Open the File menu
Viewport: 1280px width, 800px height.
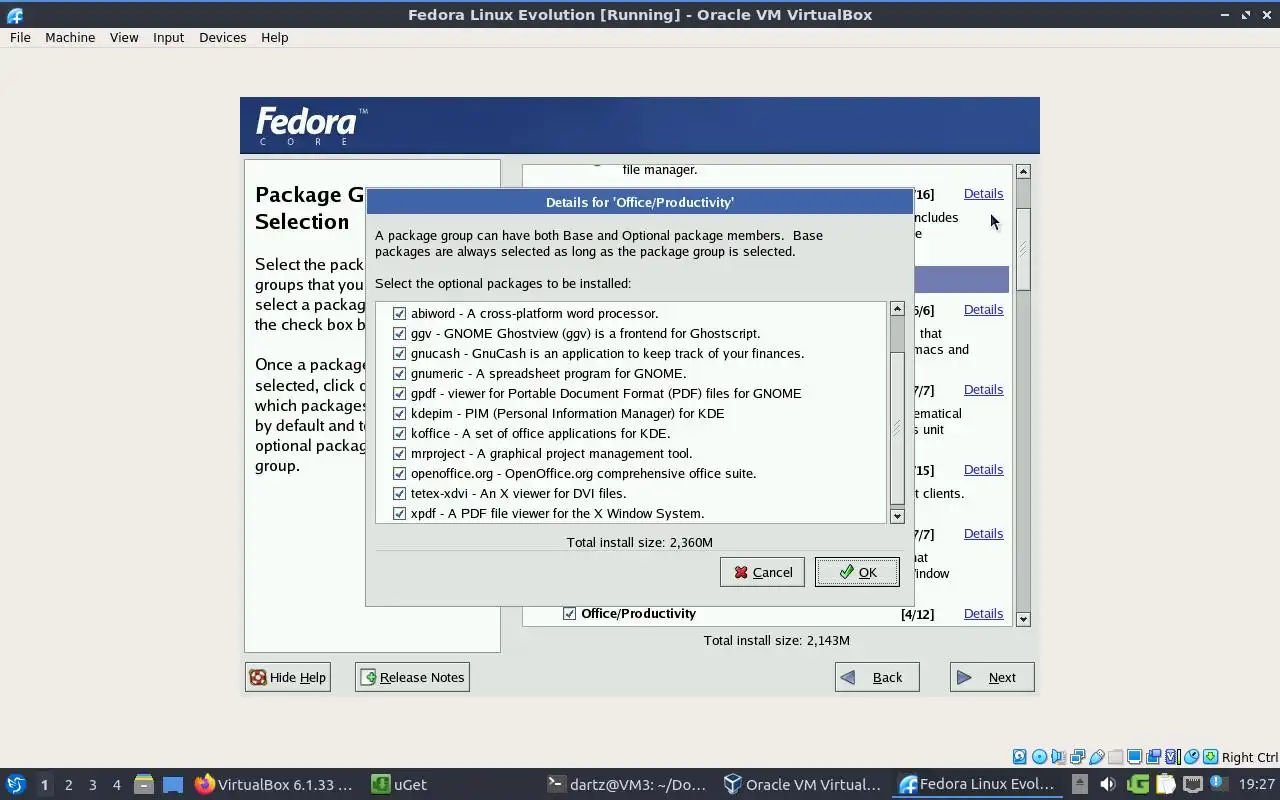20,37
